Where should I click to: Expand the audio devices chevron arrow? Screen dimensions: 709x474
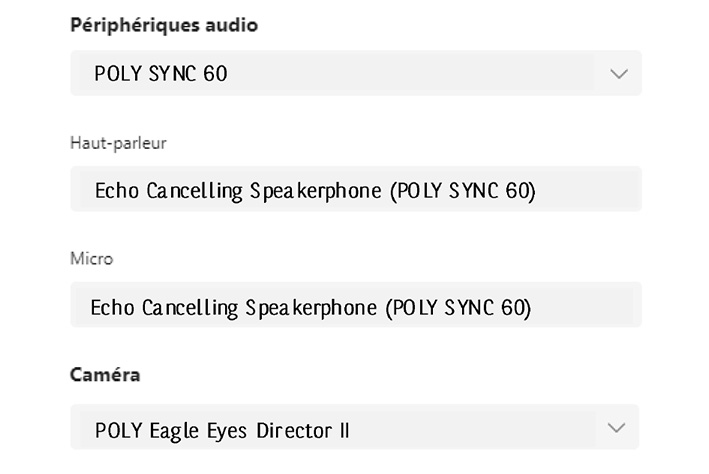(618, 74)
